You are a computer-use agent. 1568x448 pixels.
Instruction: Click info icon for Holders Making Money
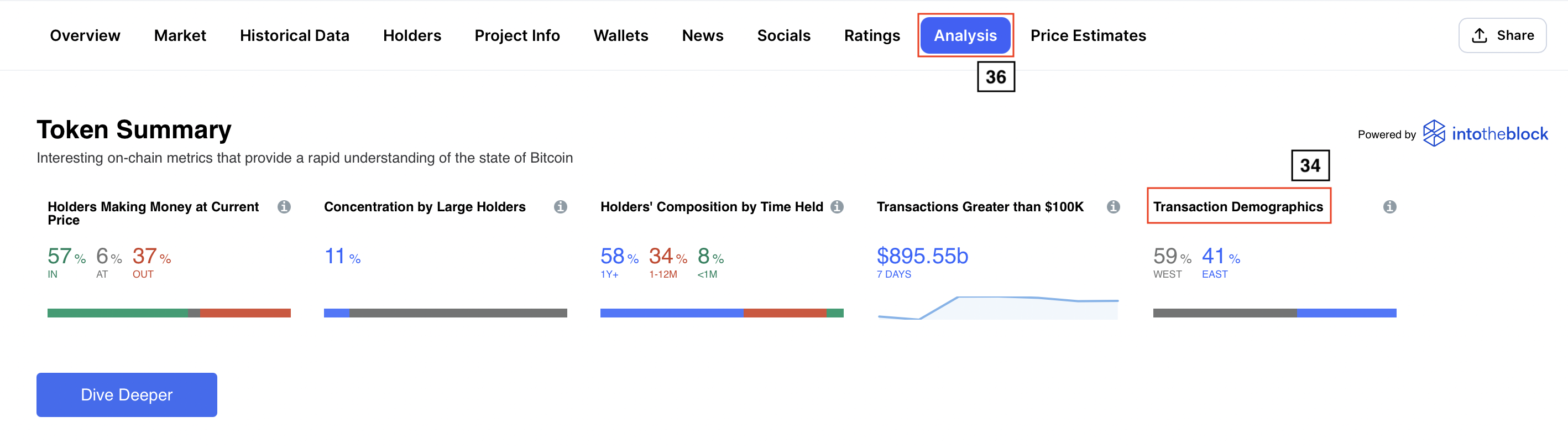[x=284, y=207]
